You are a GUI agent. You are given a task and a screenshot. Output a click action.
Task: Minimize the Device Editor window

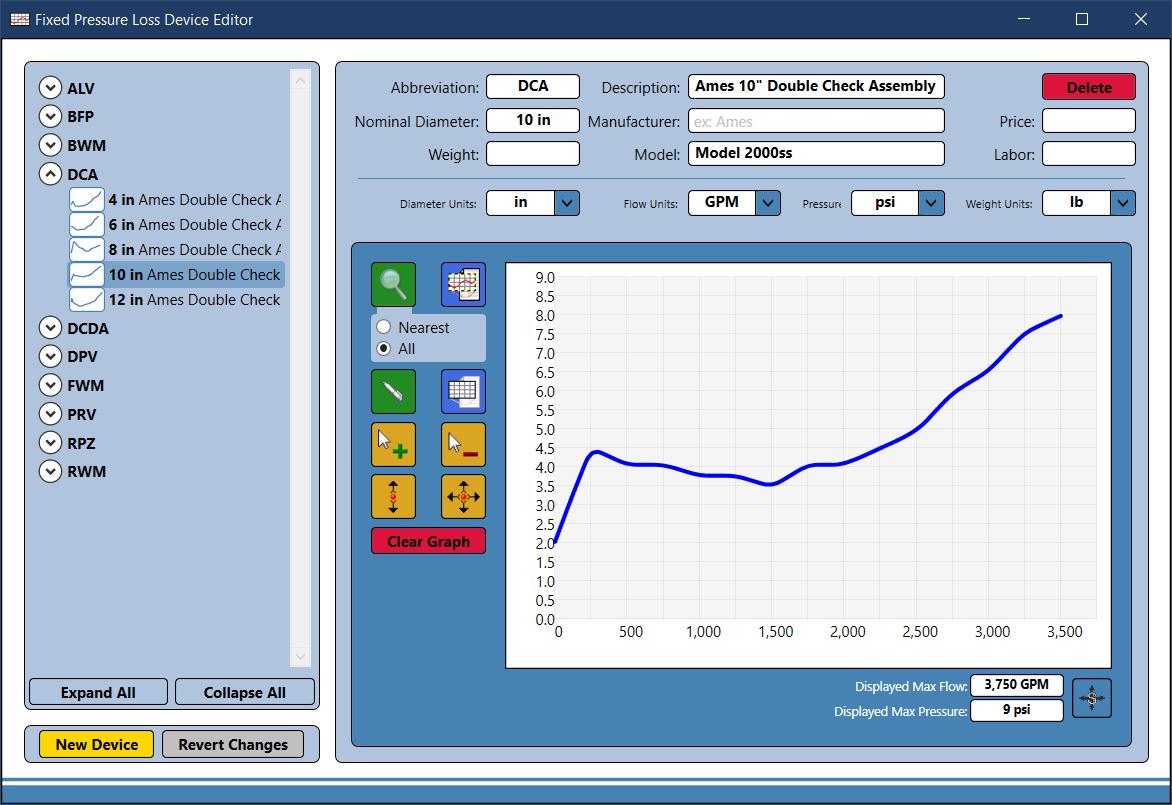(x=1024, y=19)
